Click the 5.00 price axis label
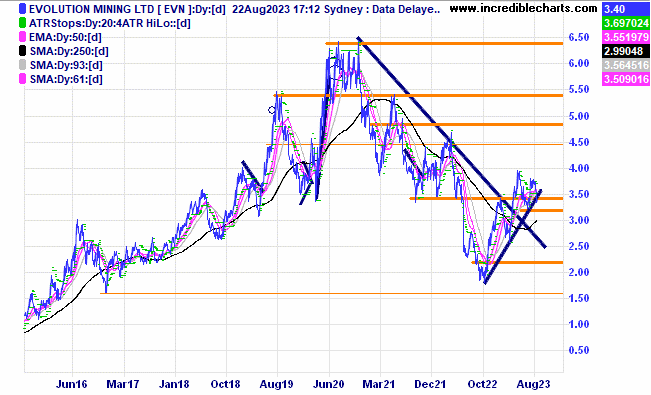651x395 pixels. (x=579, y=116)
